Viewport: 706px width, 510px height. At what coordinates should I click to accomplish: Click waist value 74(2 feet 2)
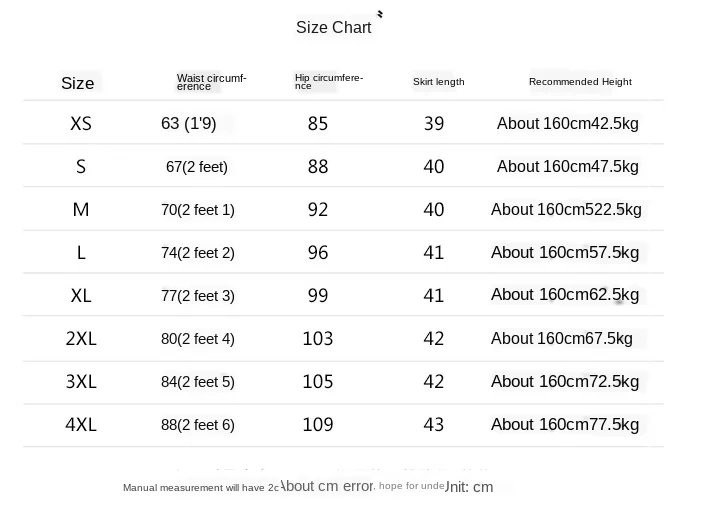tap(198, 253)
